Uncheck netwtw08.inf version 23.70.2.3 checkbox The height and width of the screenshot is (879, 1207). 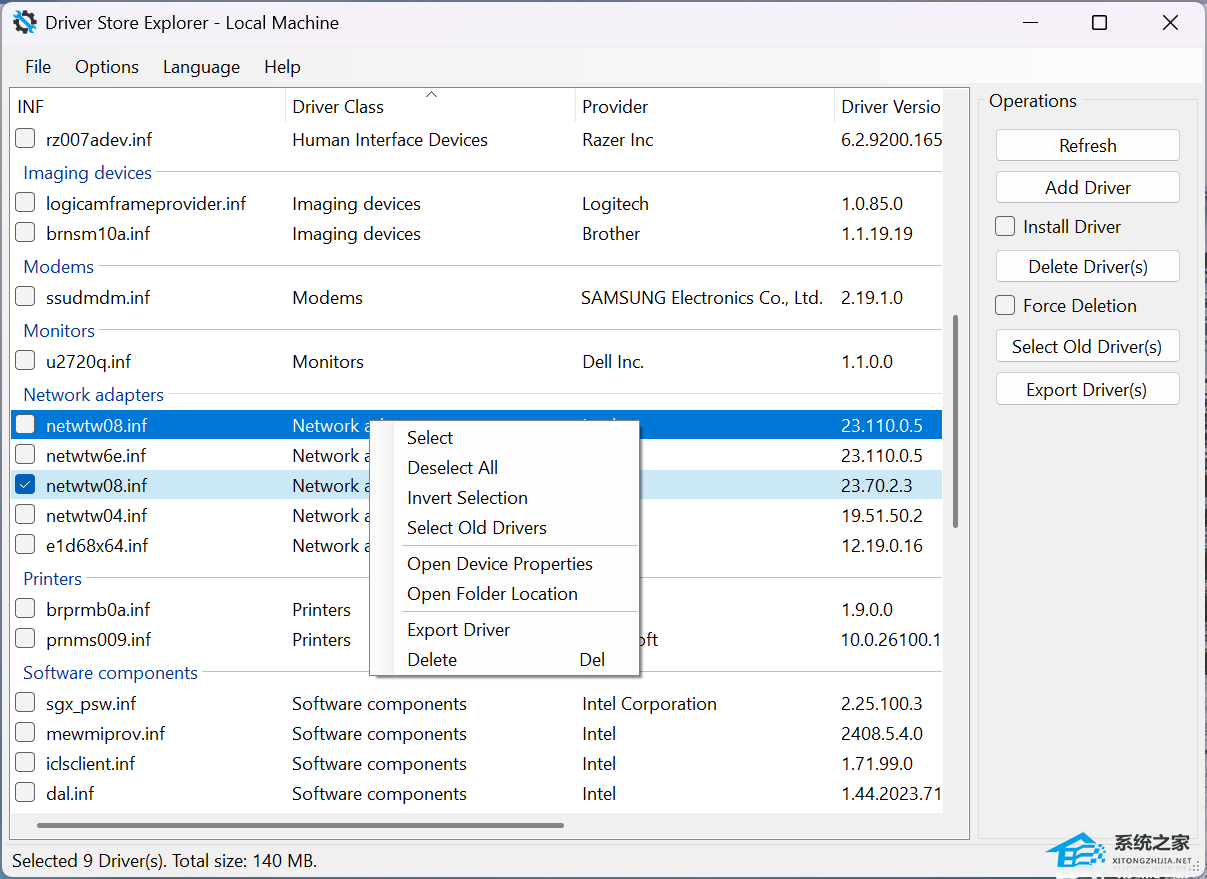pos(26,486)
